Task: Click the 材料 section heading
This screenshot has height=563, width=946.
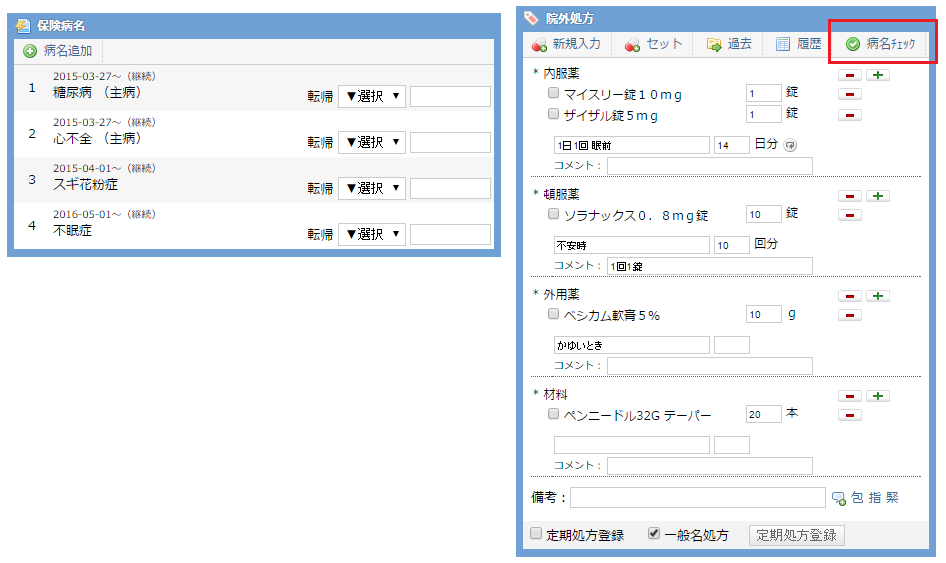Action: 555,395
